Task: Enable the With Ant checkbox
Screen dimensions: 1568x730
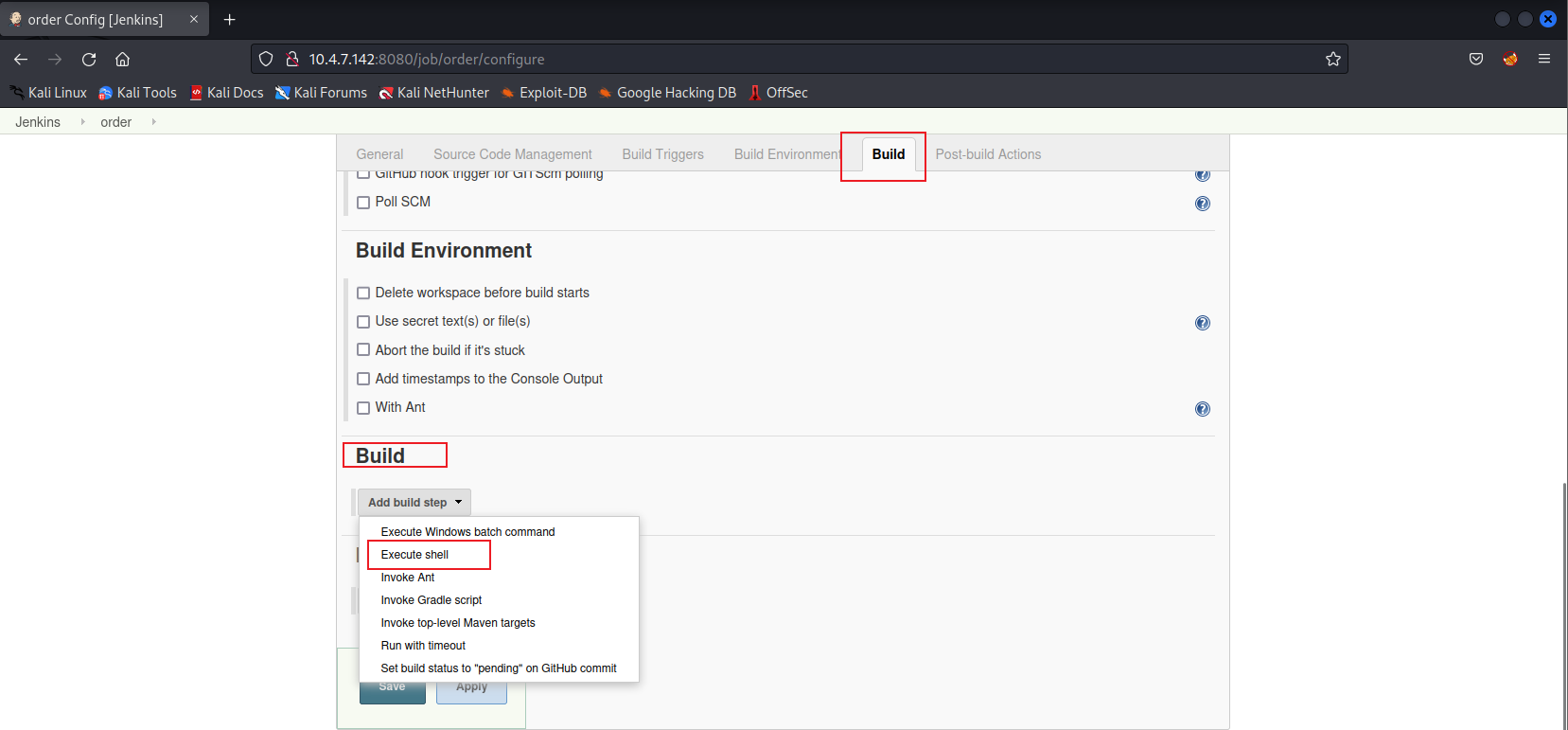Action: 363,408
